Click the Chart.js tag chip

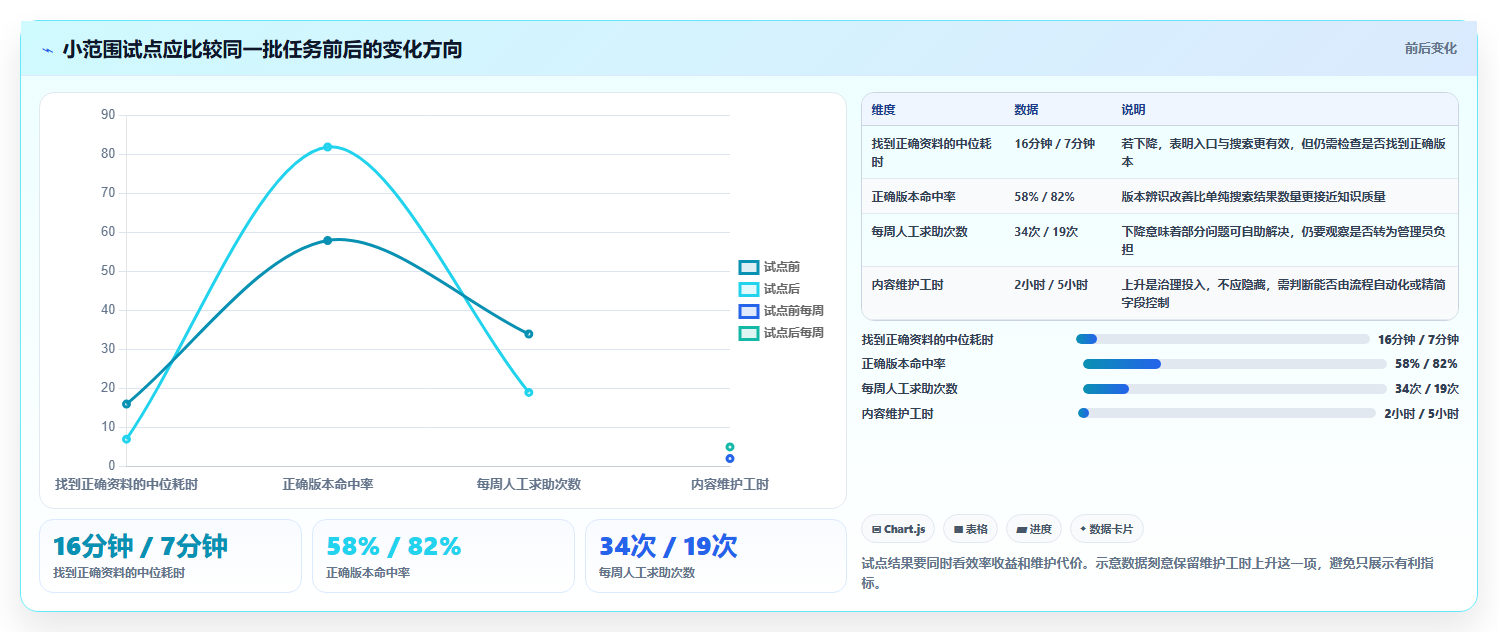point(898,529)
